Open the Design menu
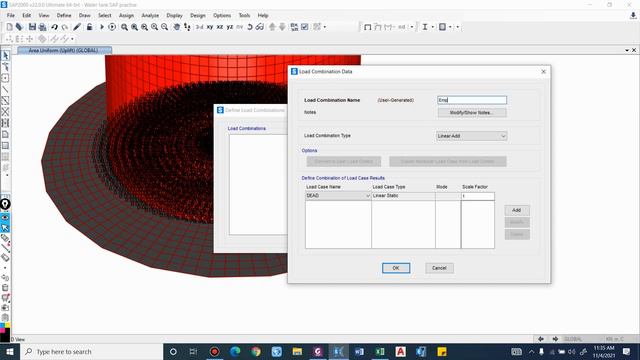The height and width of the screenshot is (360, 640). [x=198, y=16]
